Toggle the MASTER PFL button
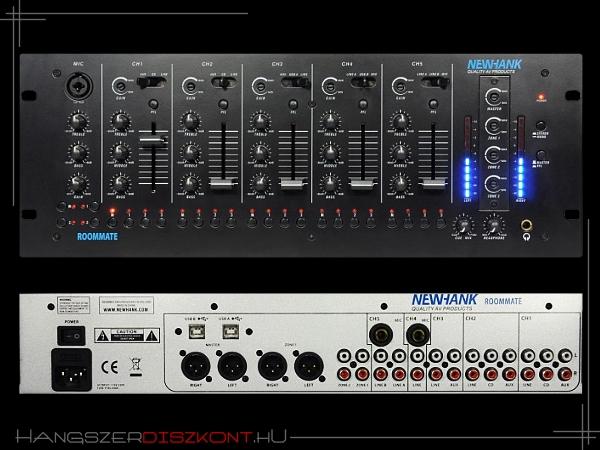600x450 pixels. coord(541,155)
